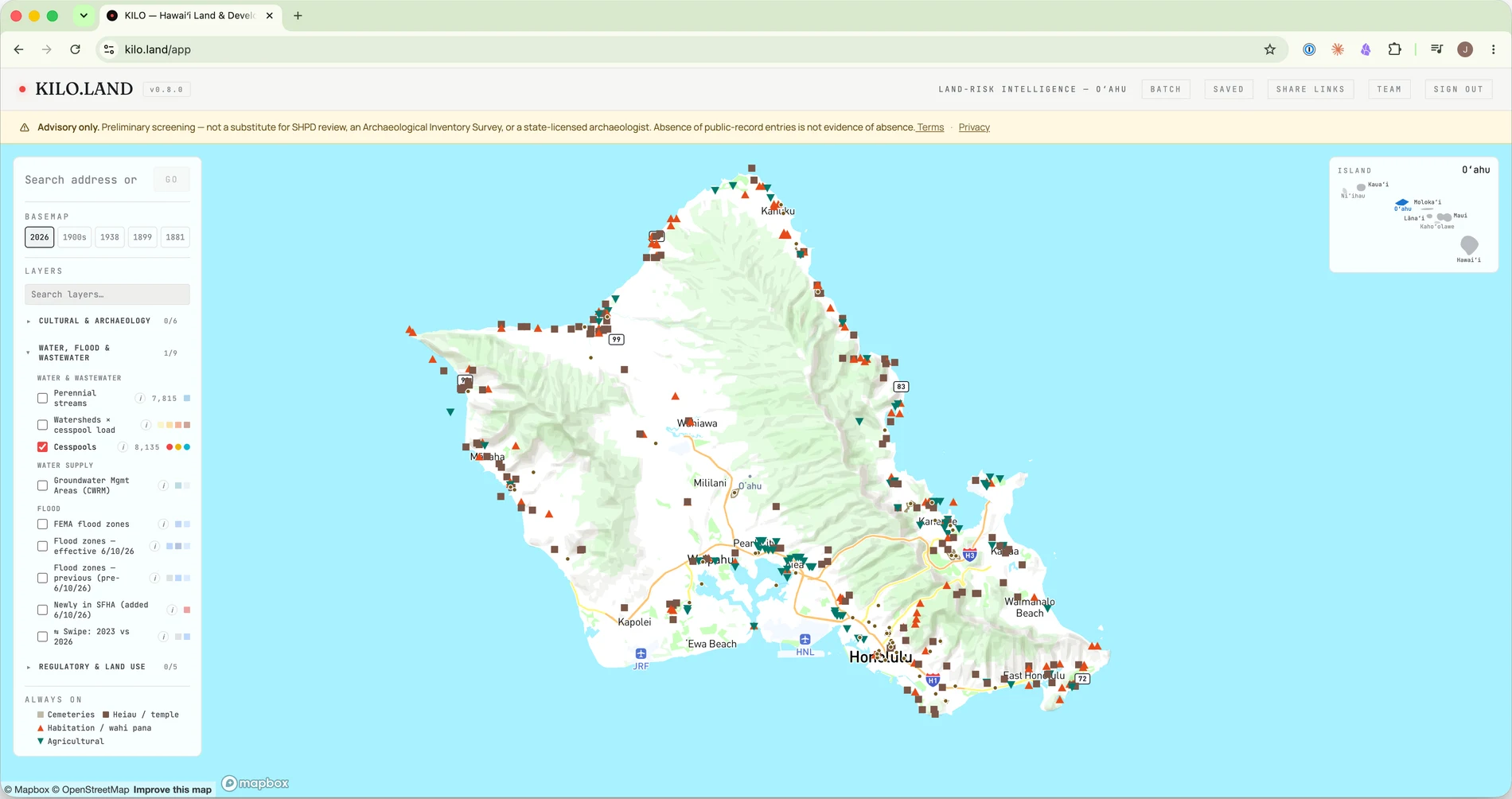Click the Perennial streams blue swatch
The width and height of the screenshot is (1512, 799).
(x=187, y=398)
